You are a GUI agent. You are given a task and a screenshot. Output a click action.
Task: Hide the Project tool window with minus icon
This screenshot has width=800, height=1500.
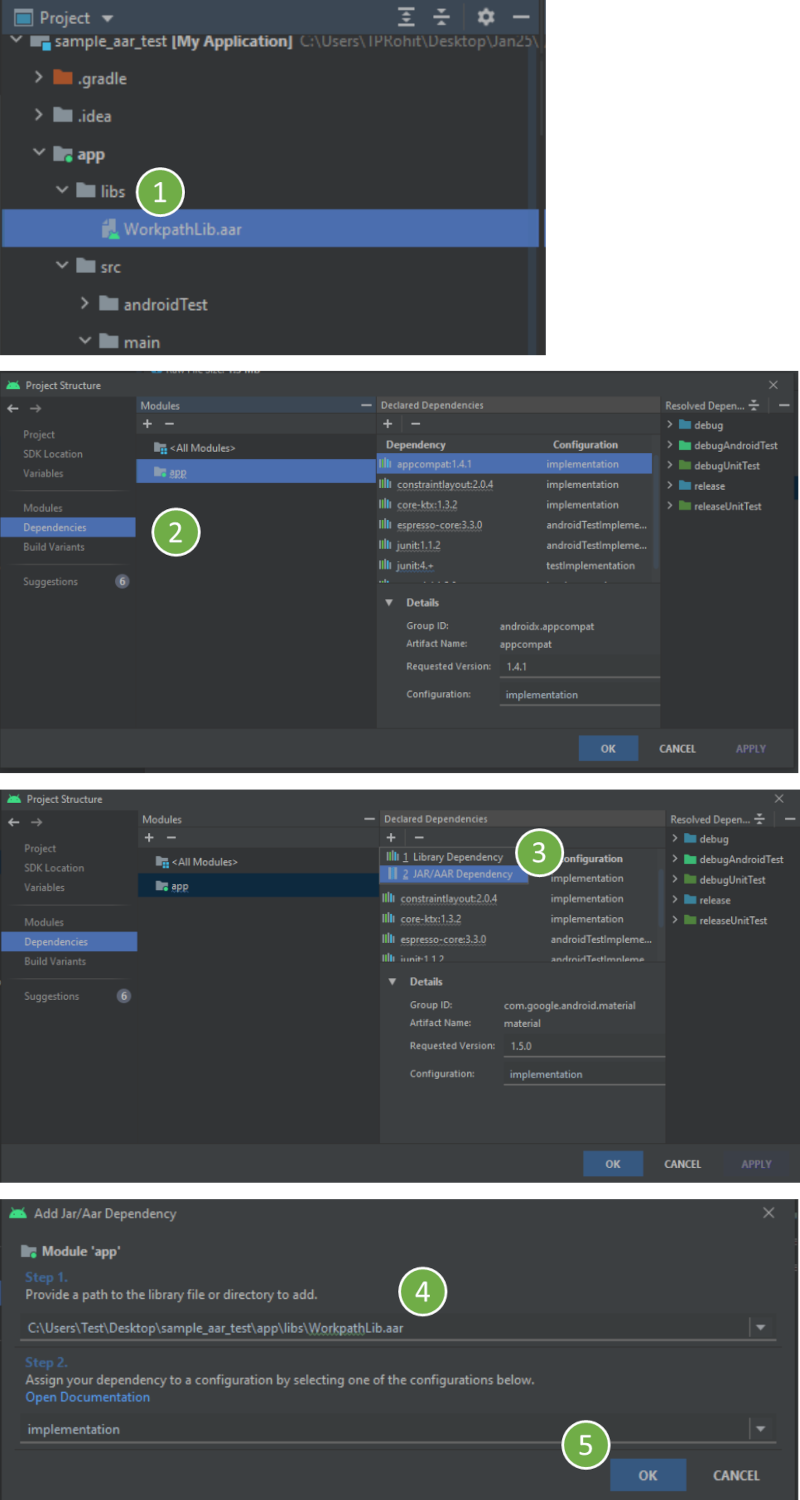521,17
